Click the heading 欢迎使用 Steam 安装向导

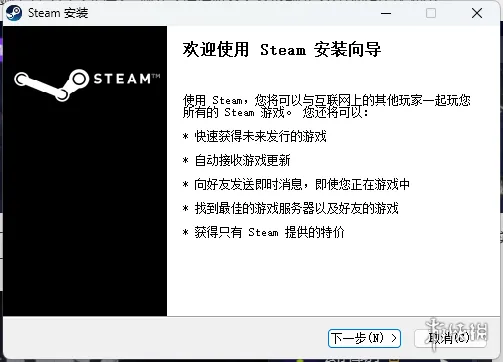(282, 50)
